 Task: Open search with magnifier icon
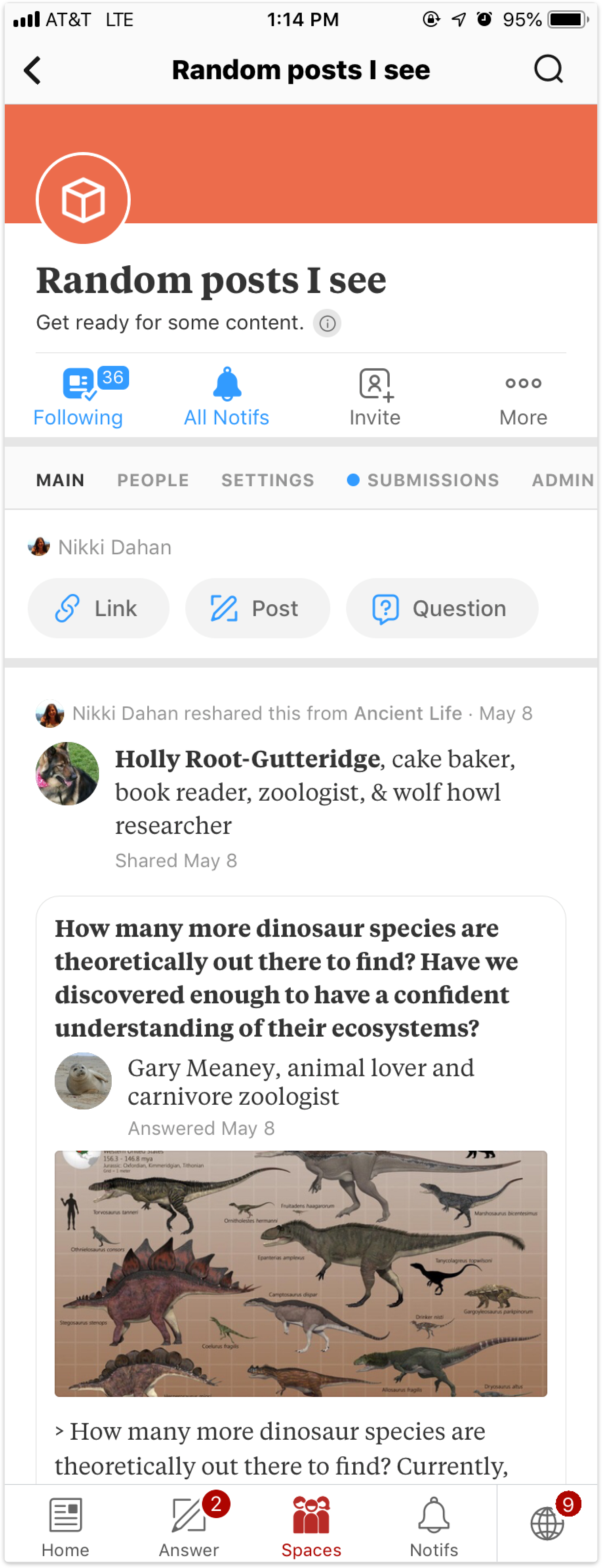548,69
